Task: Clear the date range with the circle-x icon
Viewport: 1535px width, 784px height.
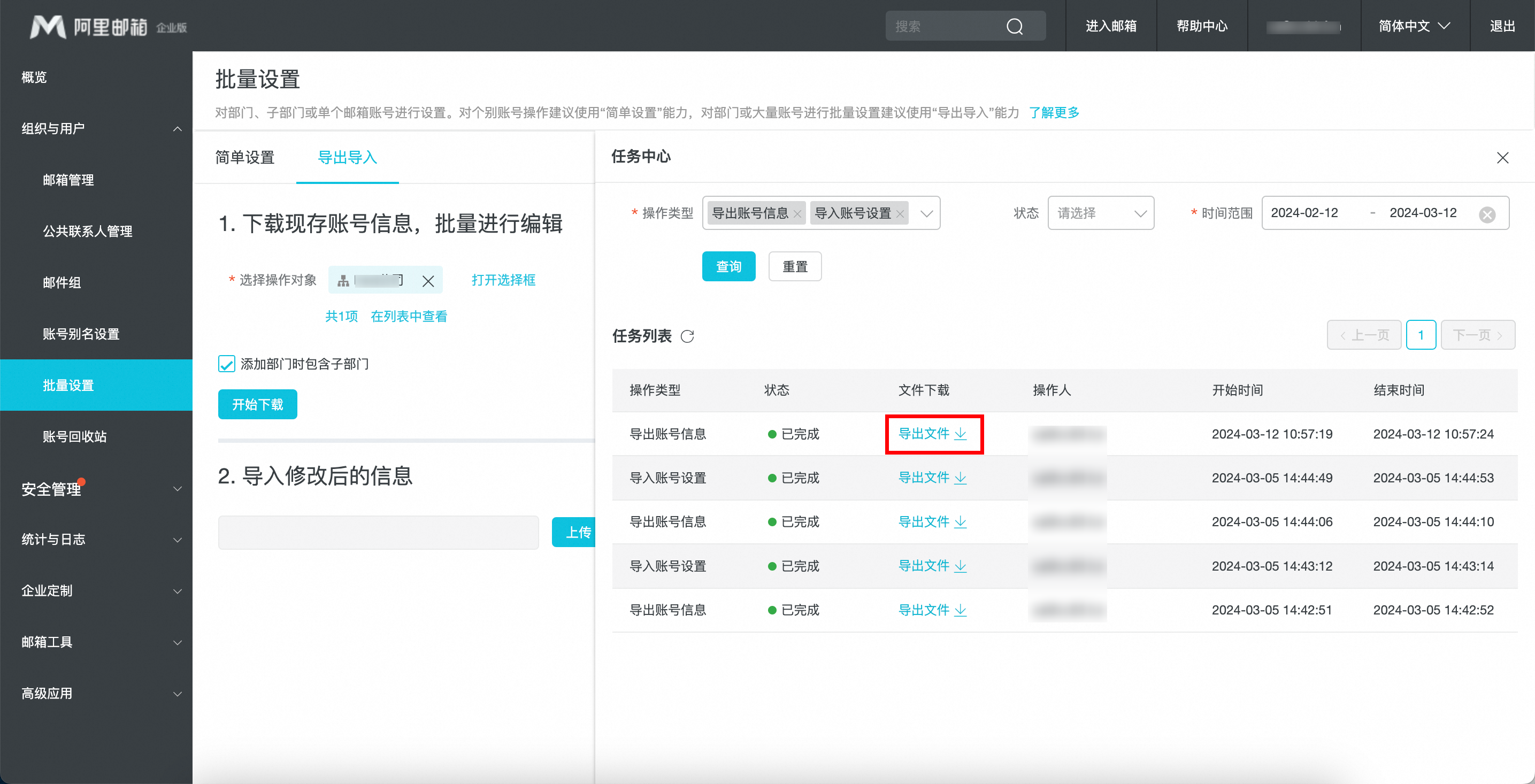Action: coord(1487,214)
